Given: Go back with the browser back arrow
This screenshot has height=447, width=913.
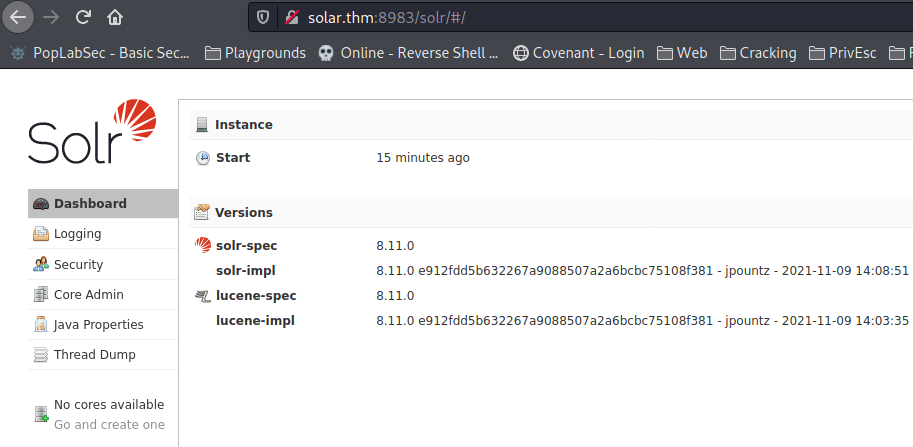Looking at the screenshot, I should (18, 17).
